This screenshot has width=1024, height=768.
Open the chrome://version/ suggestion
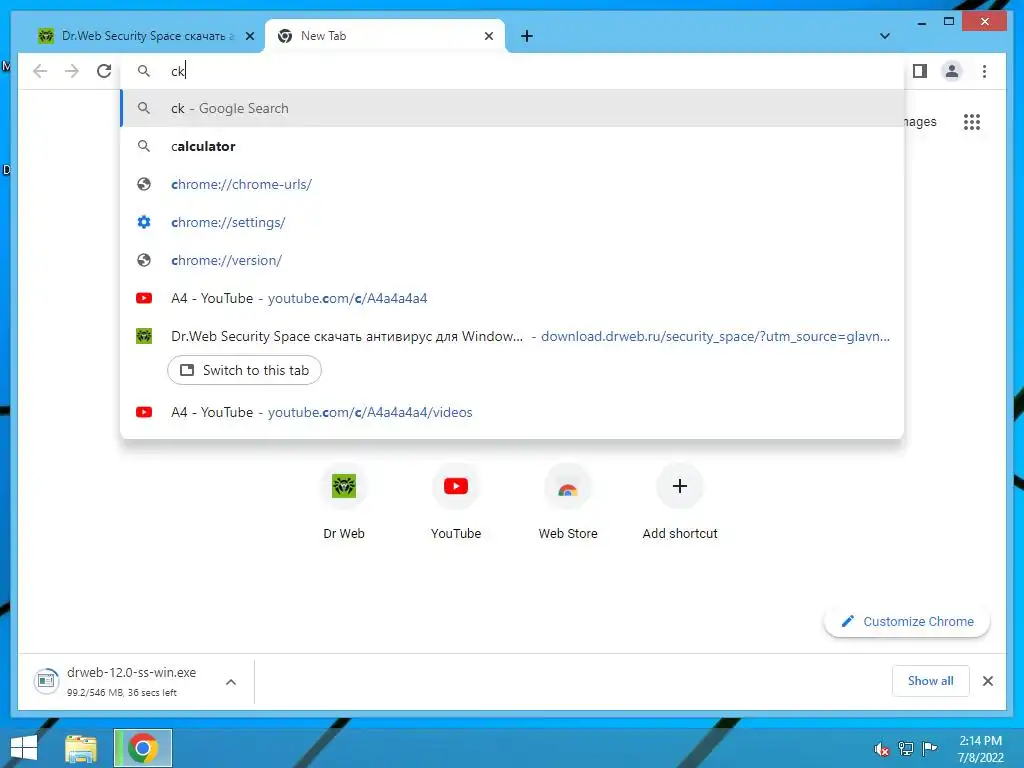512,260
